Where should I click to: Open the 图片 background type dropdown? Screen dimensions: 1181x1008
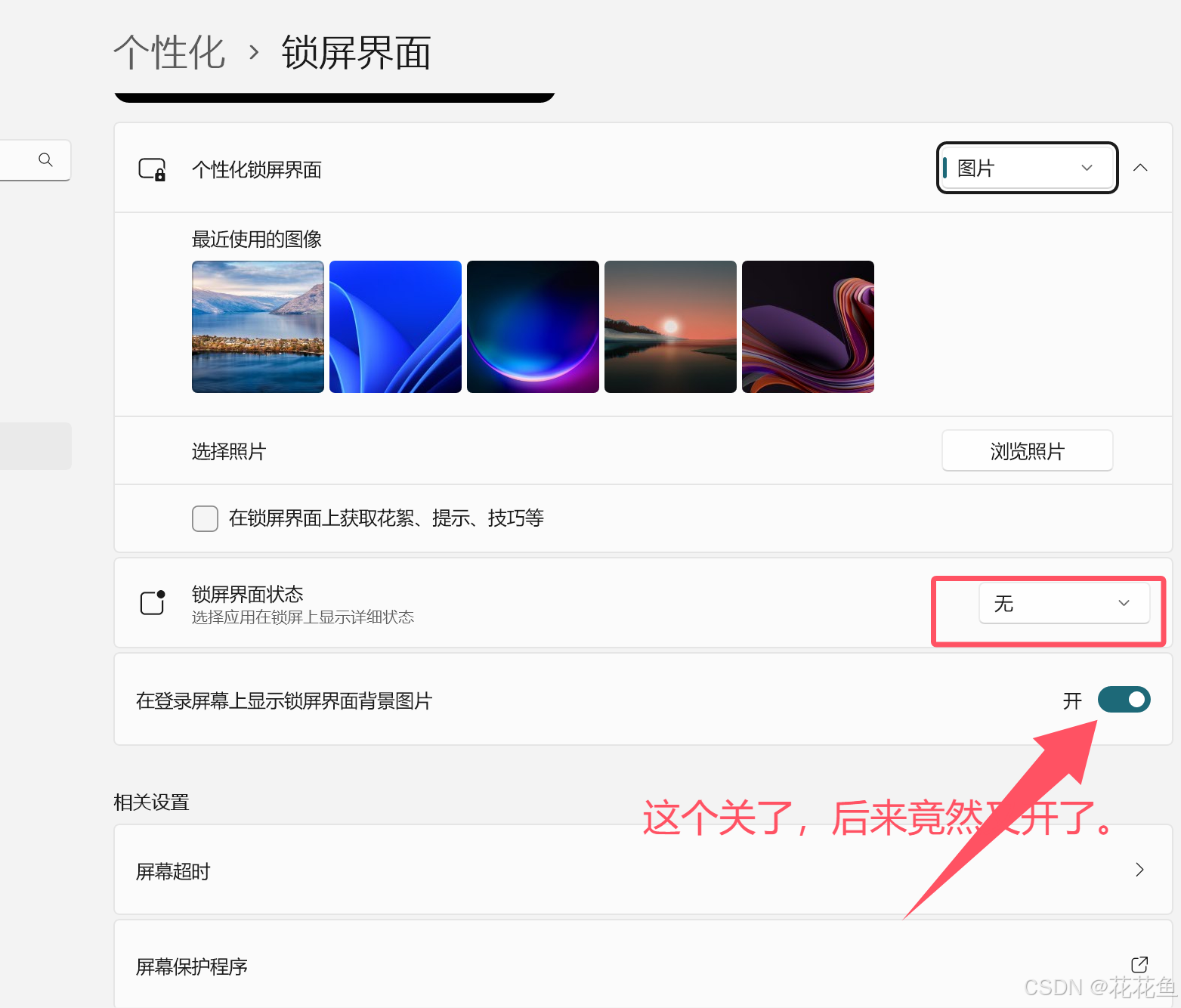point(1028,168)
